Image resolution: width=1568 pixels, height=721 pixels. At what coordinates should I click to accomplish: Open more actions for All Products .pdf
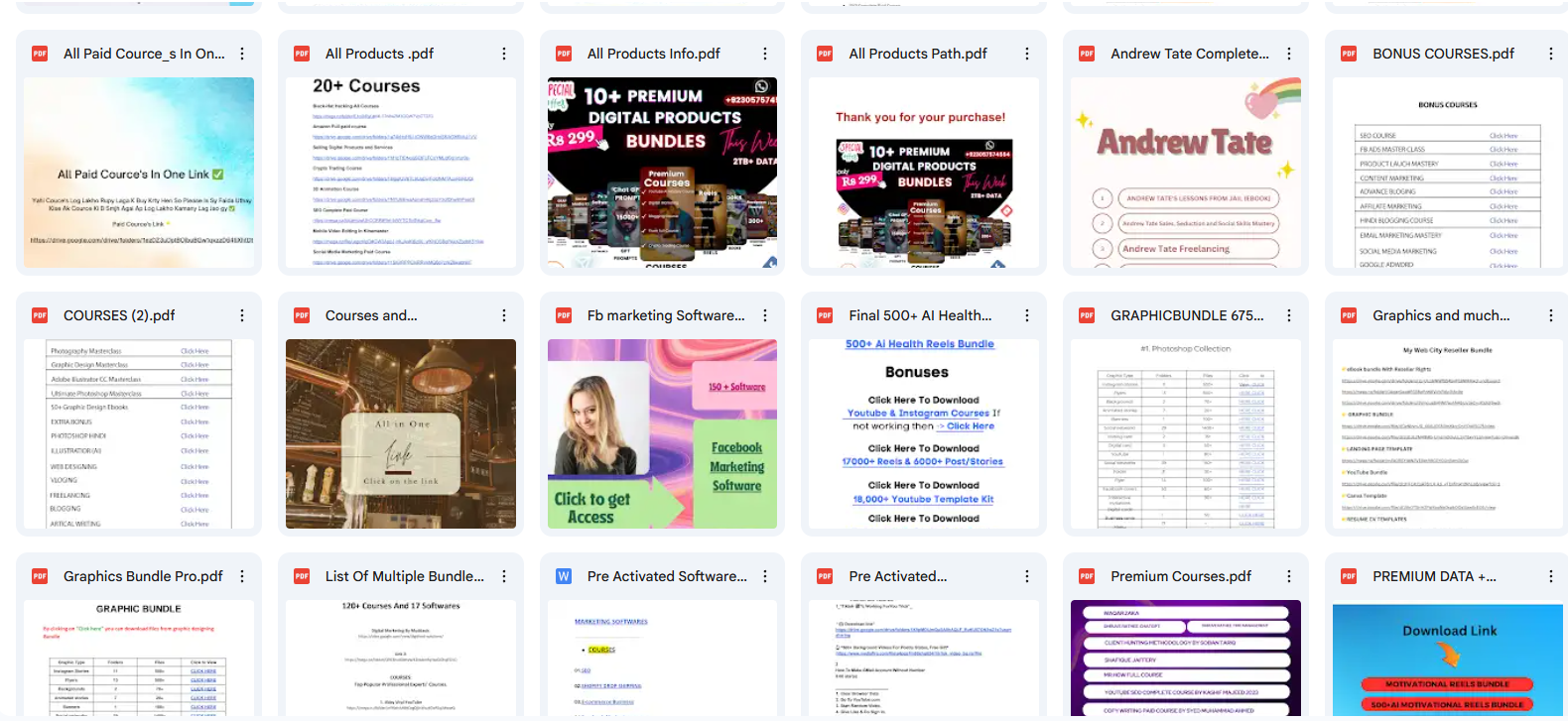tap(504, 54)
